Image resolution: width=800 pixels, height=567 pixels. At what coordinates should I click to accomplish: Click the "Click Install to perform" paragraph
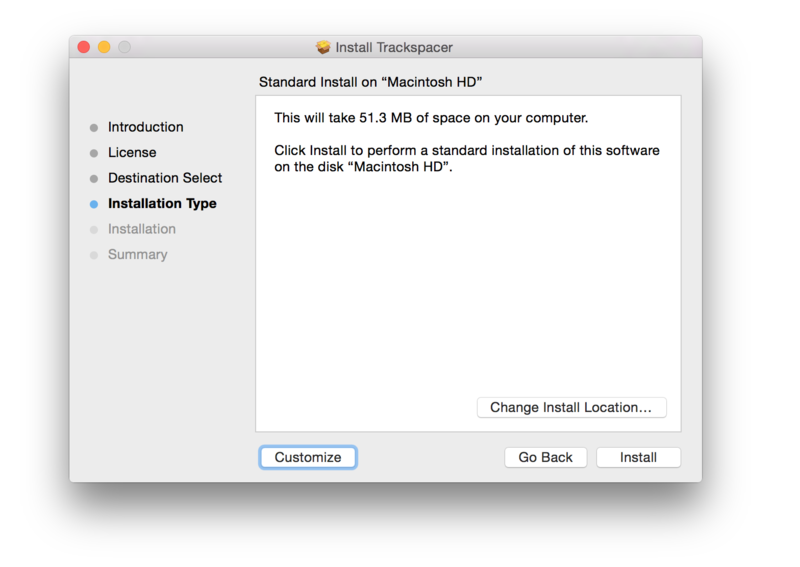pyautogui.click(x=467, y=158)
